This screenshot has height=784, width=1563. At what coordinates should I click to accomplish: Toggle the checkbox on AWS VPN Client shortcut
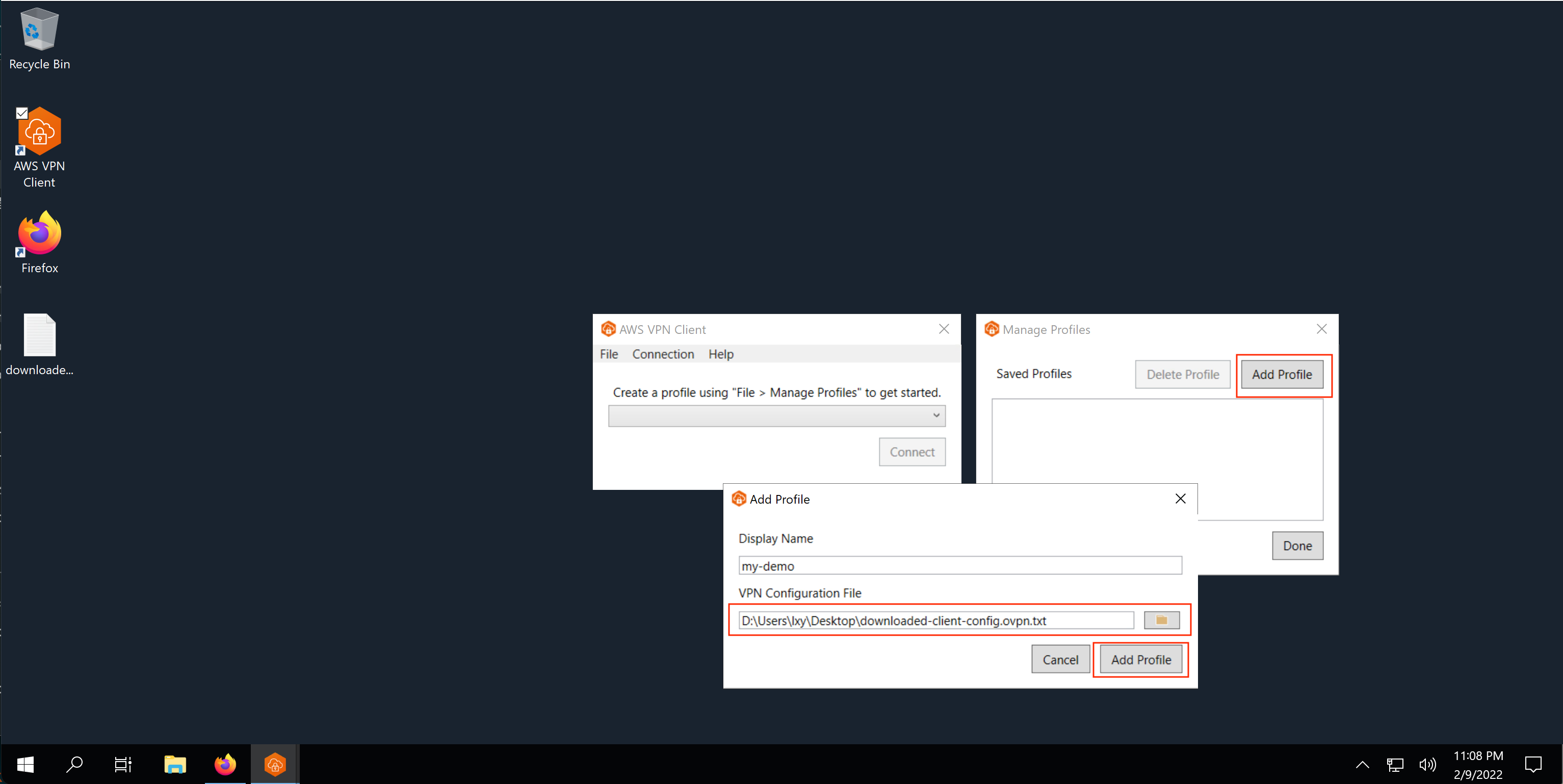coord(22,113)
